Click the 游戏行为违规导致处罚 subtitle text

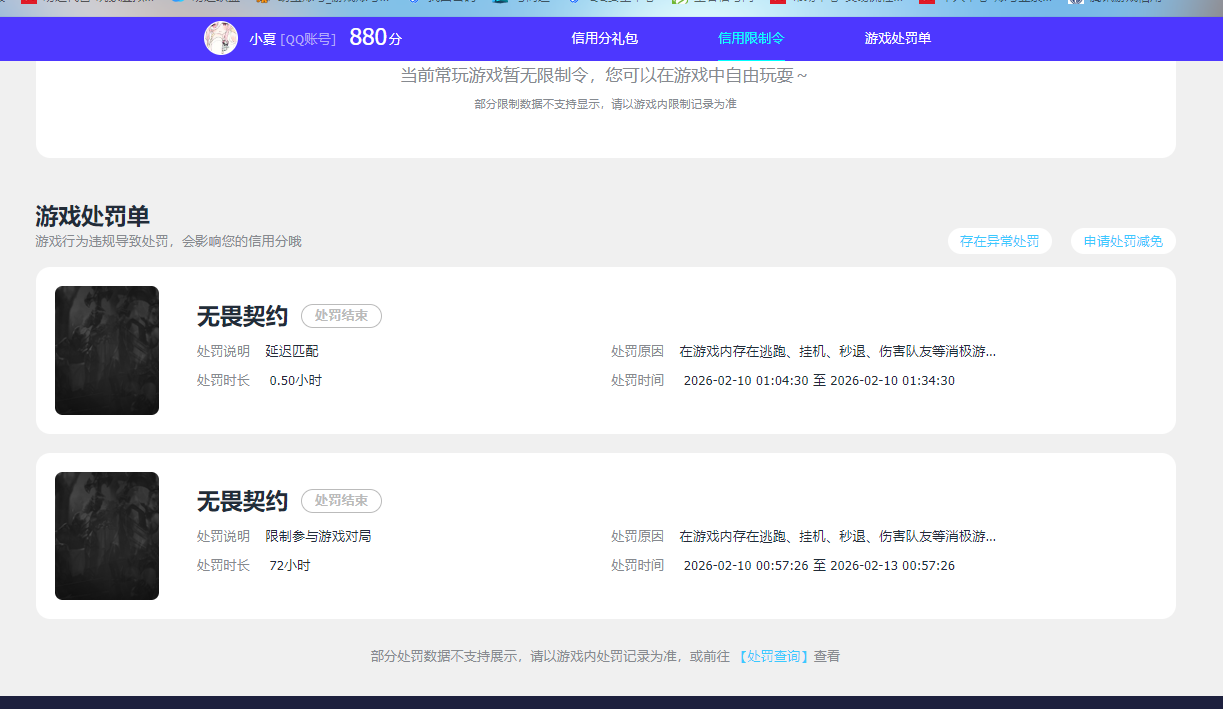pos(168,241)
